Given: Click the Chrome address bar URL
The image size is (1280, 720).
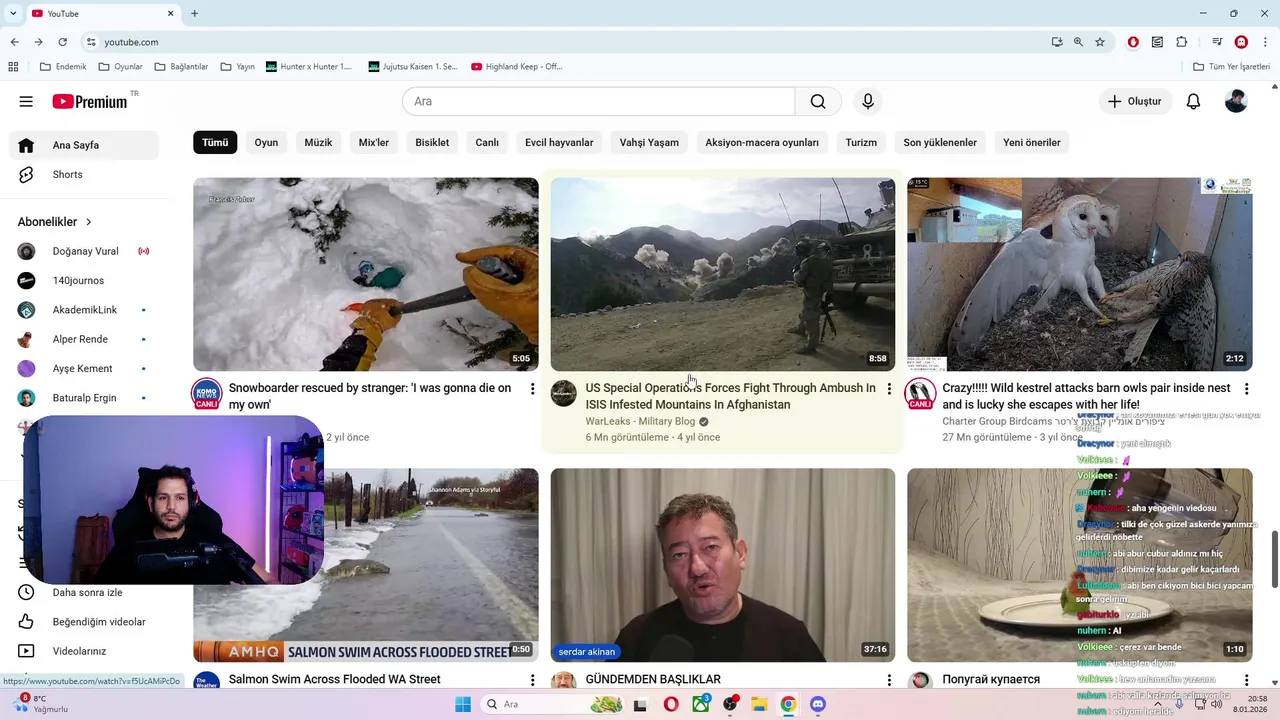Looking at the screenshot, I should pos(131,42).
